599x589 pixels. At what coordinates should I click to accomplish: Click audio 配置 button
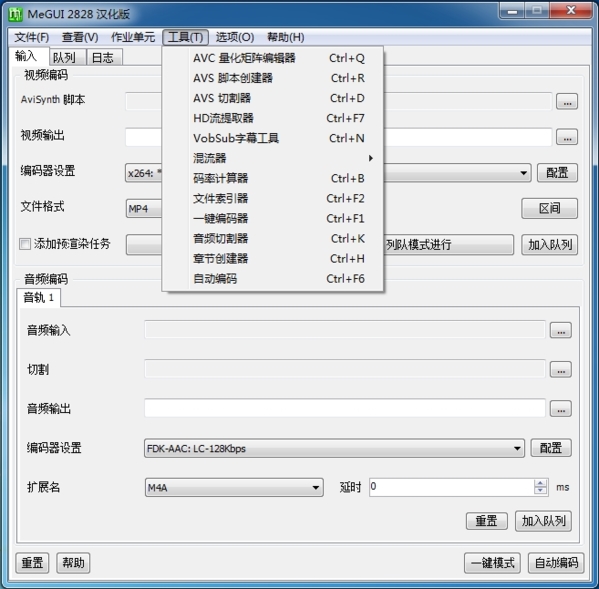click(x=551, y=448)
